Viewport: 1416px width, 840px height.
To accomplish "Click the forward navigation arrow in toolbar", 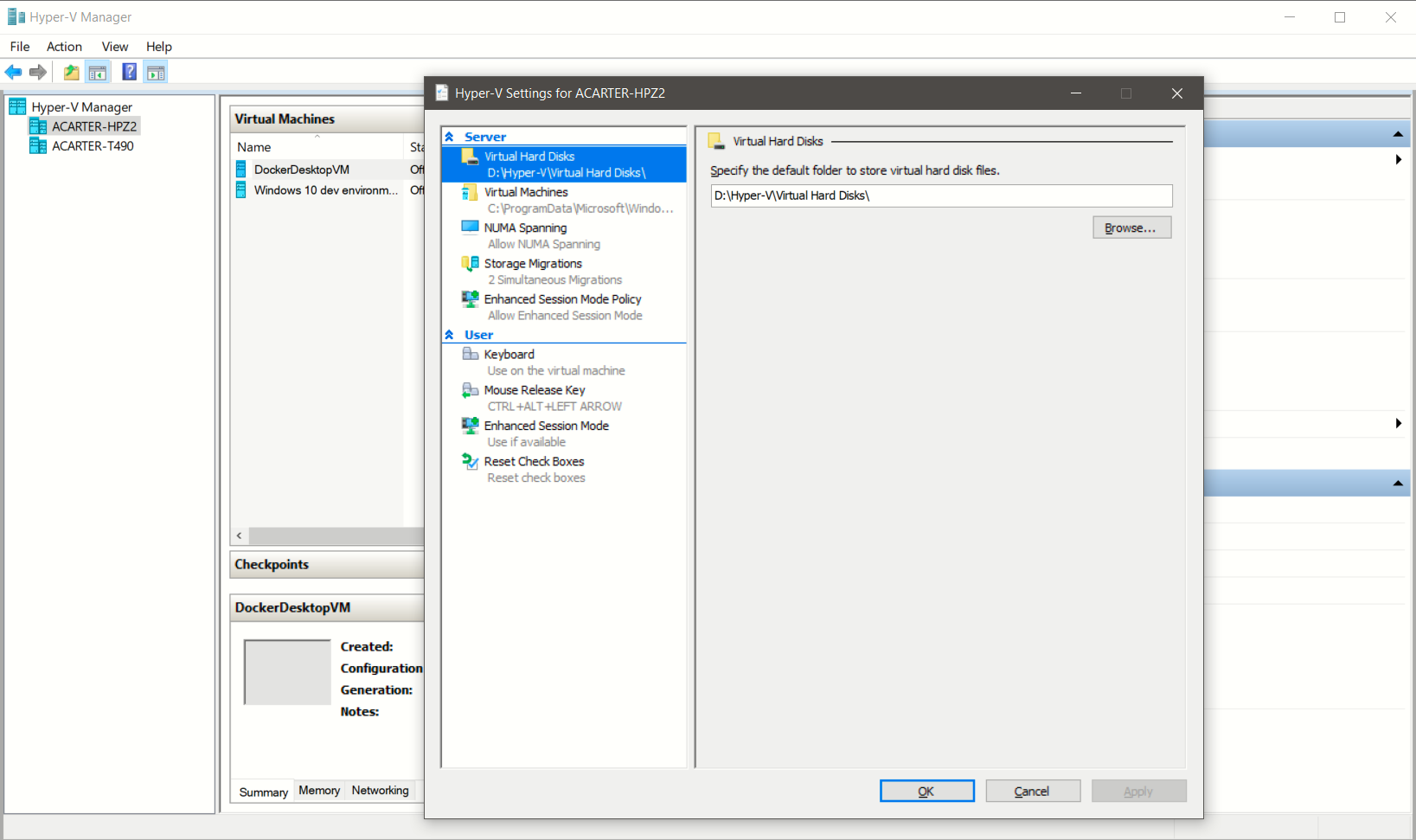I will [38, 72].
